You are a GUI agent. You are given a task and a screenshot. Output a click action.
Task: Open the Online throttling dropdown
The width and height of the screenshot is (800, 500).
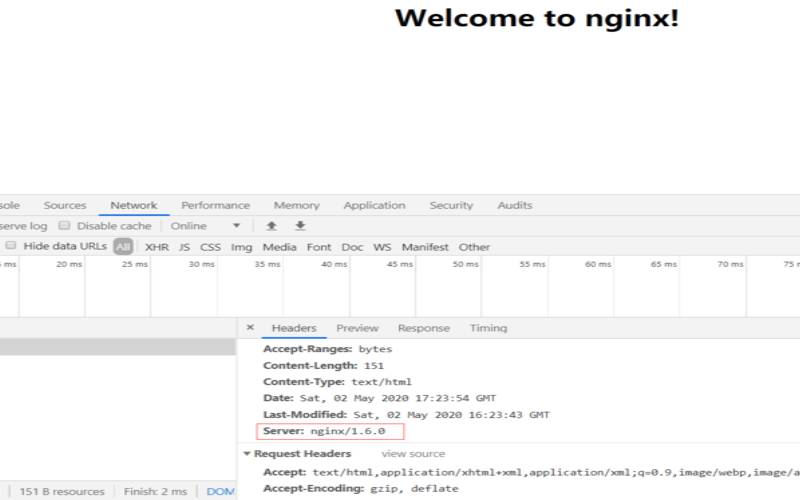point(205,226)
